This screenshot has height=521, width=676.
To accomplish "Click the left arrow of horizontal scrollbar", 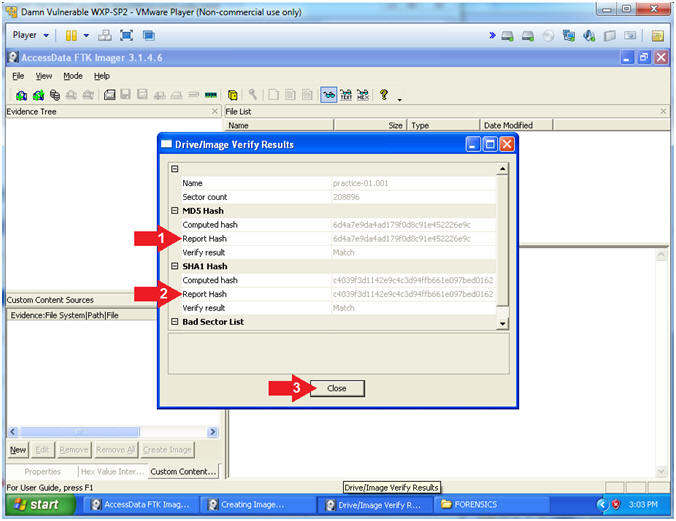I will pos(13,432).
